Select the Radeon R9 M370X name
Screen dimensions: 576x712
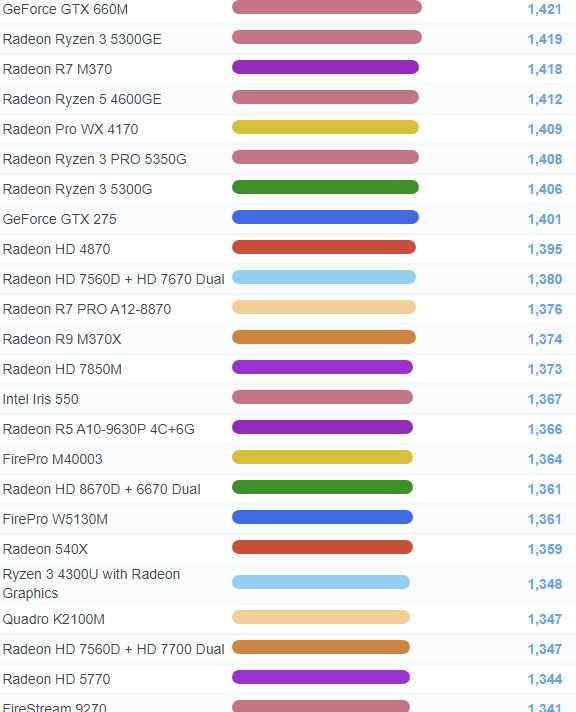pyautogui.click(x=62, y=339)
